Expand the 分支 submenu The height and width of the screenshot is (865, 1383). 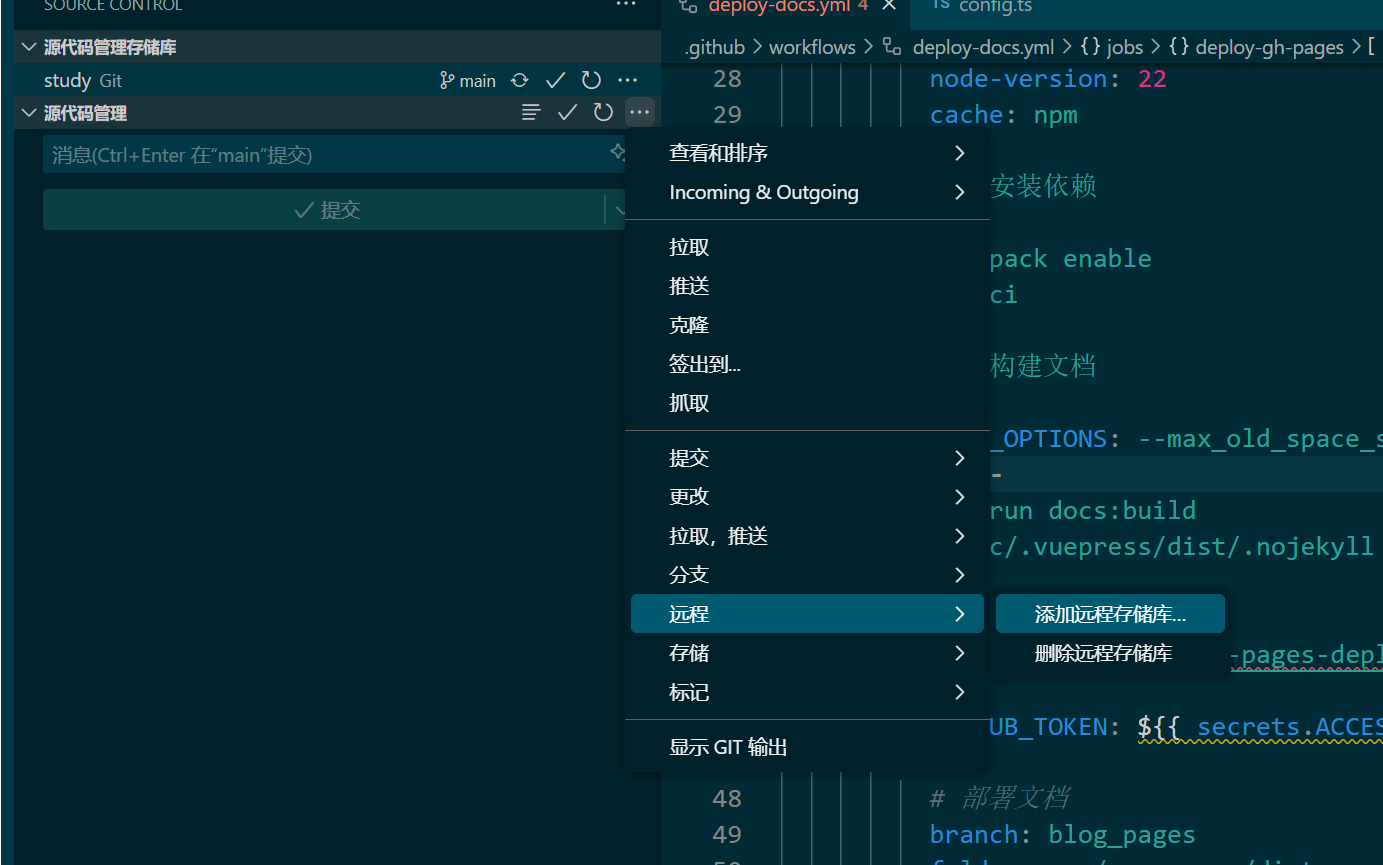click(689, 574)
